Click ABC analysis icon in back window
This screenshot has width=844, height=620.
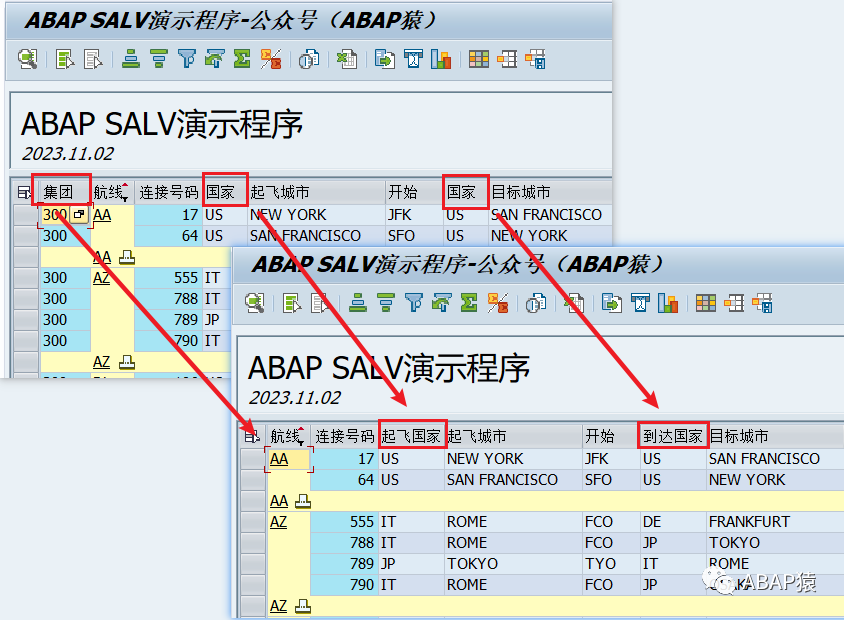[413, 59]
